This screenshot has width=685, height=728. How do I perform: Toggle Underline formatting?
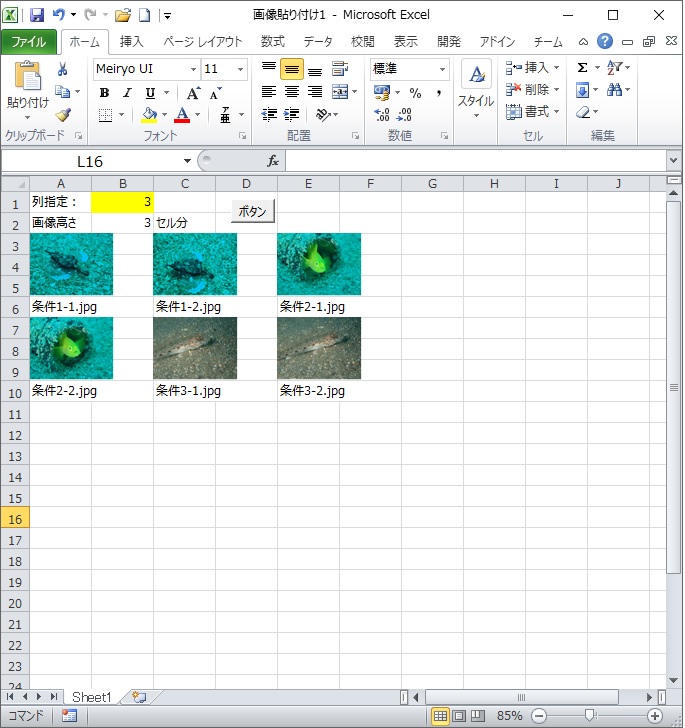pos(150,93)
